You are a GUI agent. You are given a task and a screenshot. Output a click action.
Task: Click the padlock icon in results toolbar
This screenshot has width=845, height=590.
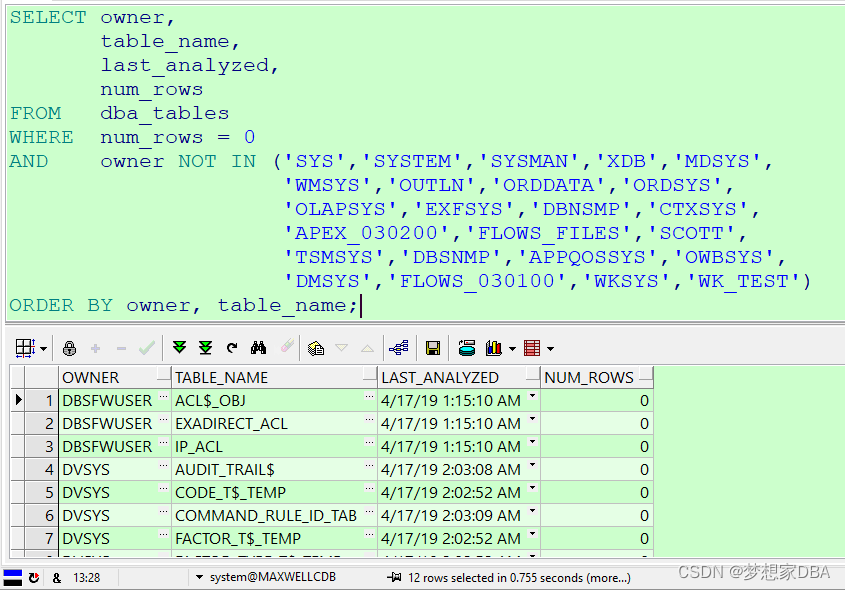click(x=69, y=345)
